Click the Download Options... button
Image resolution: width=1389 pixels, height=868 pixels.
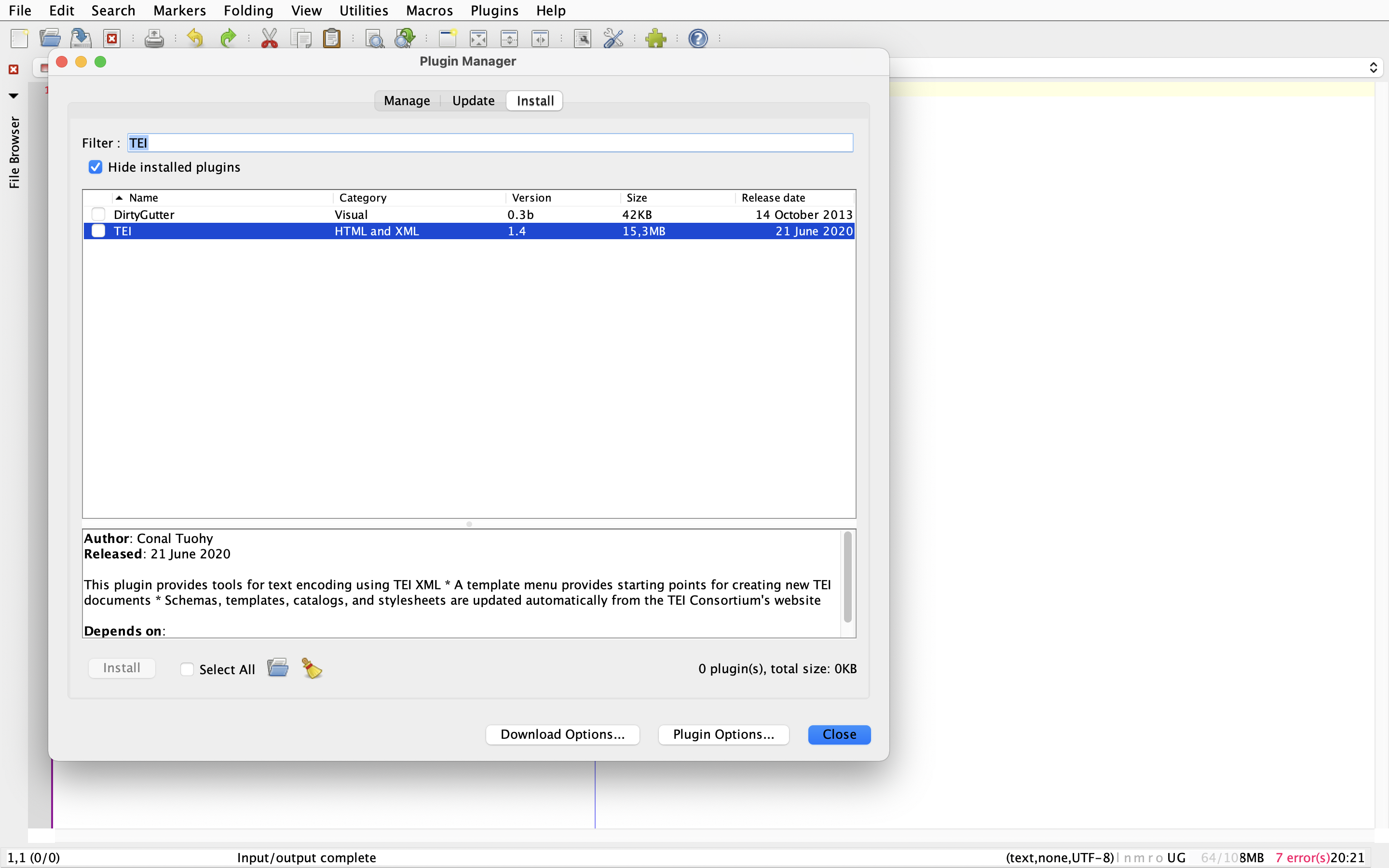click(562, 734)
